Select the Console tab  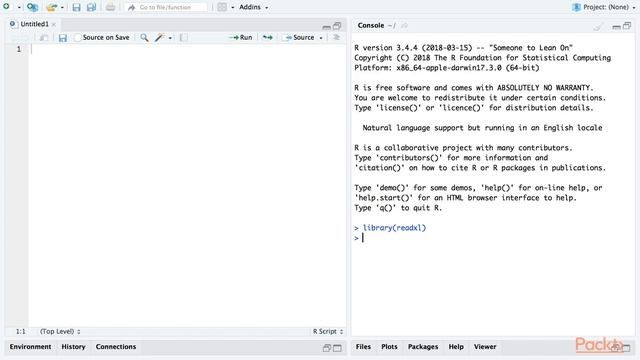371,25
